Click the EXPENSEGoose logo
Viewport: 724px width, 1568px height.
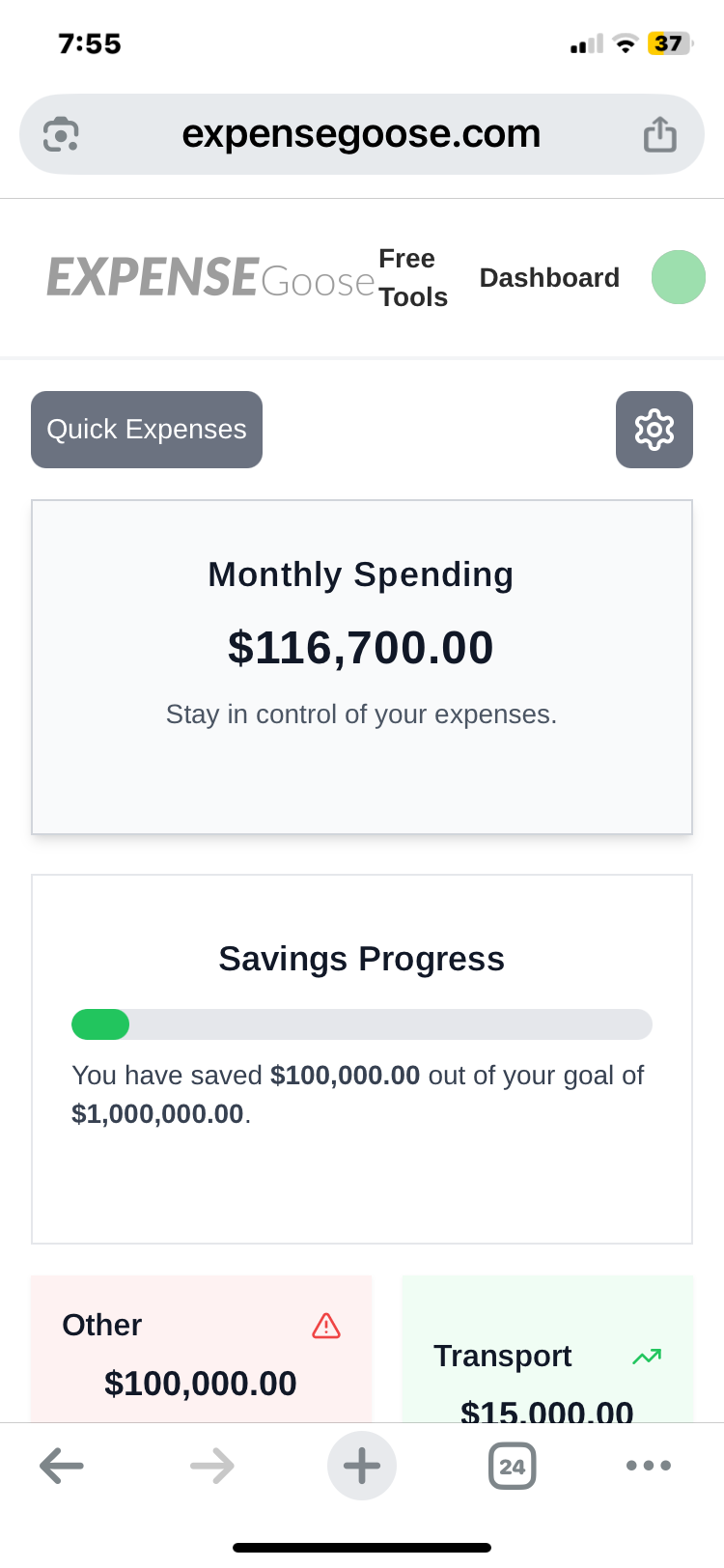coord(209,277)
